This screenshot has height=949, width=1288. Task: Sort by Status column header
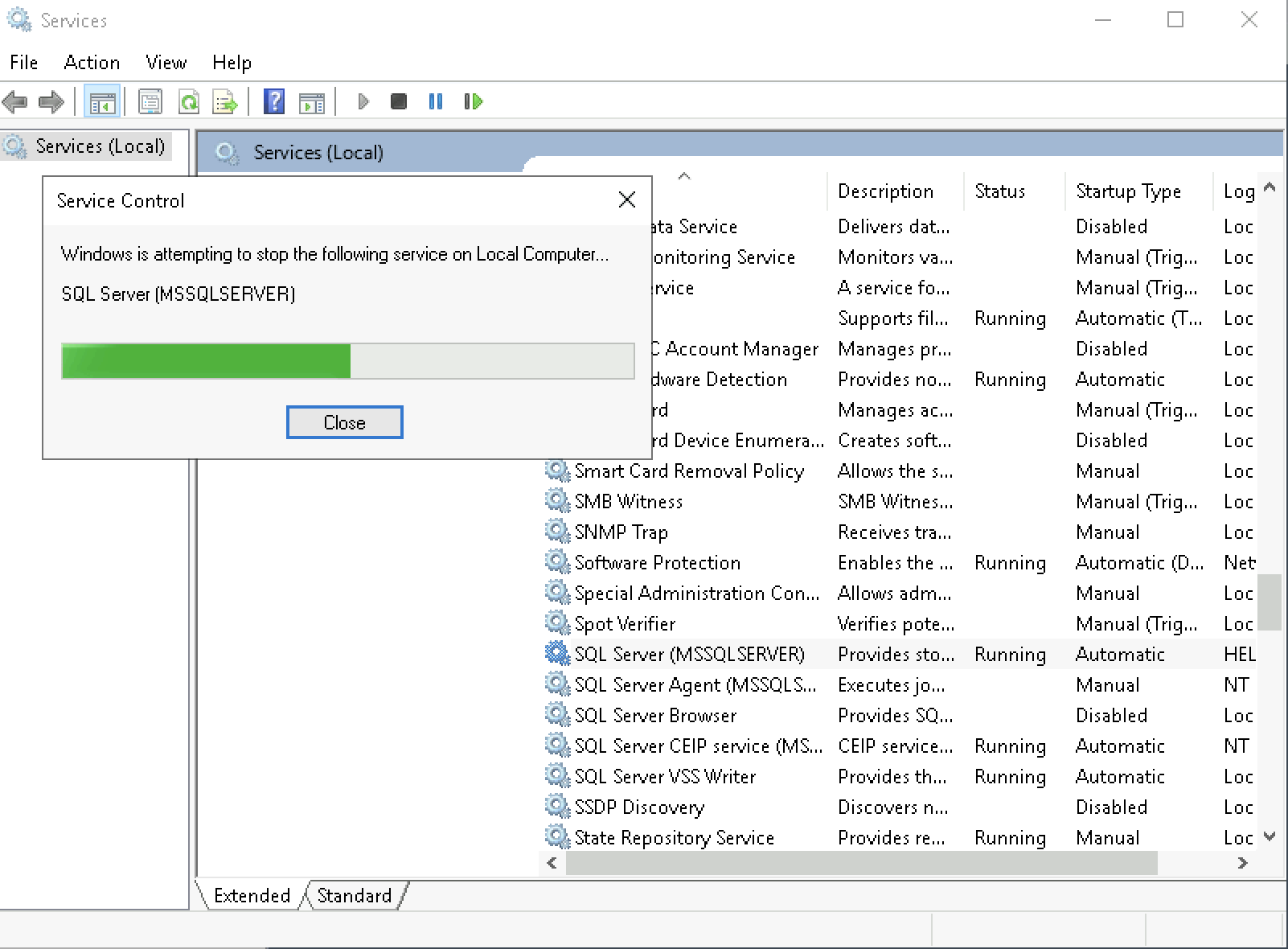click(999, 191)
